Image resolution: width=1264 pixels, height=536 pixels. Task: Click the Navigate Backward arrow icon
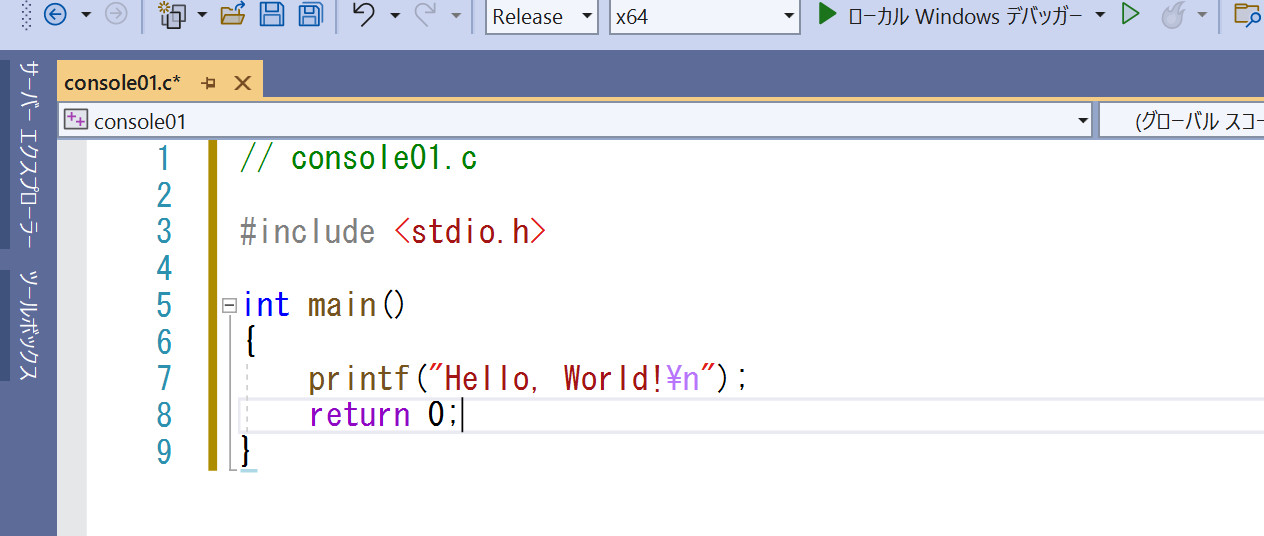pyautogui.click(x=56, y=15)
